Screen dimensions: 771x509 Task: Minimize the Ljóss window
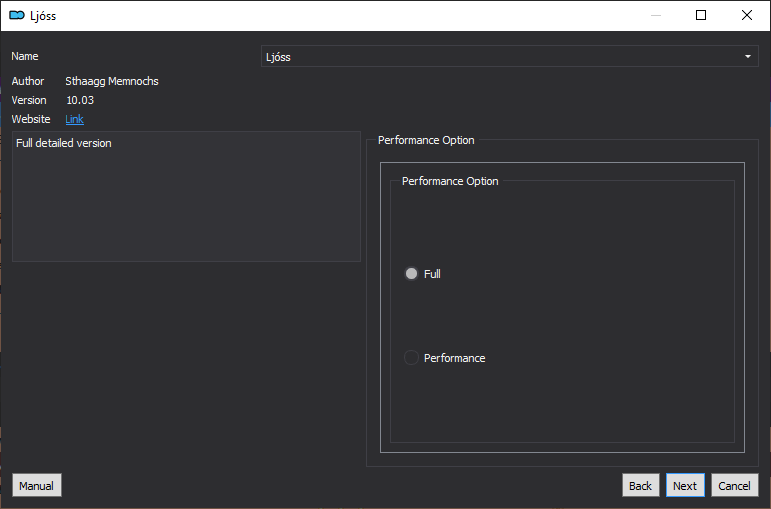(x=656, y=15)
